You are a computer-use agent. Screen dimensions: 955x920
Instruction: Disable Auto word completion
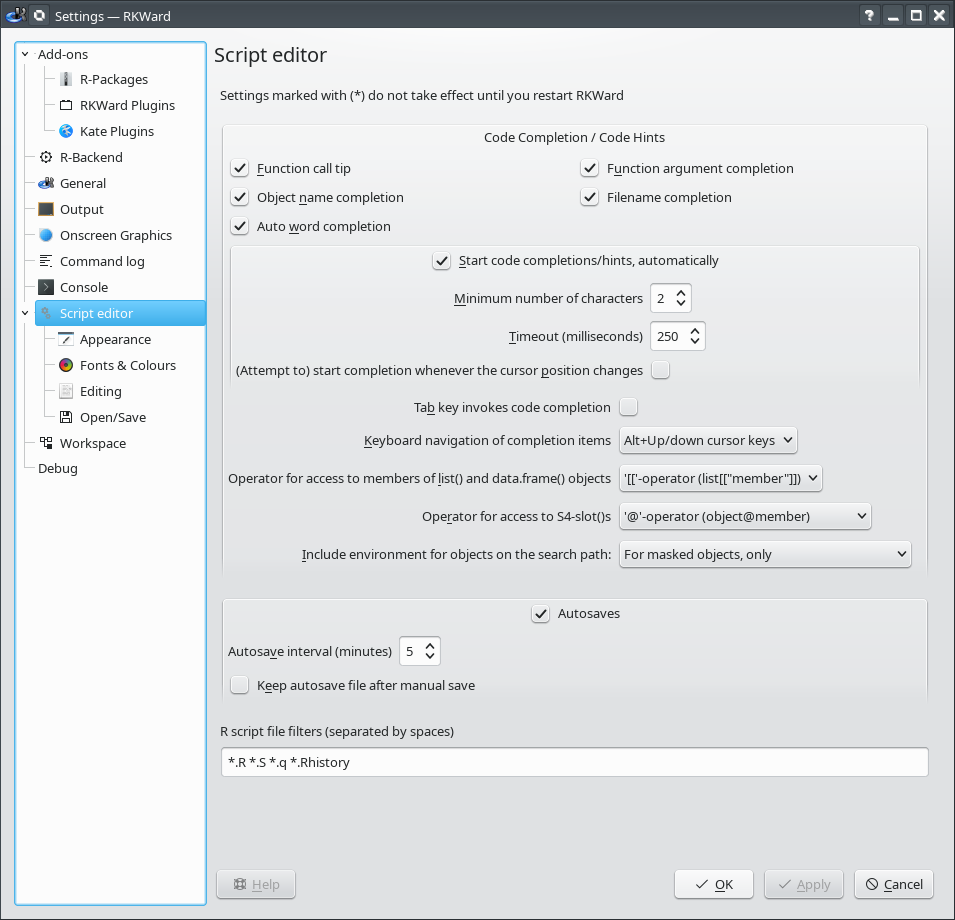240,226
